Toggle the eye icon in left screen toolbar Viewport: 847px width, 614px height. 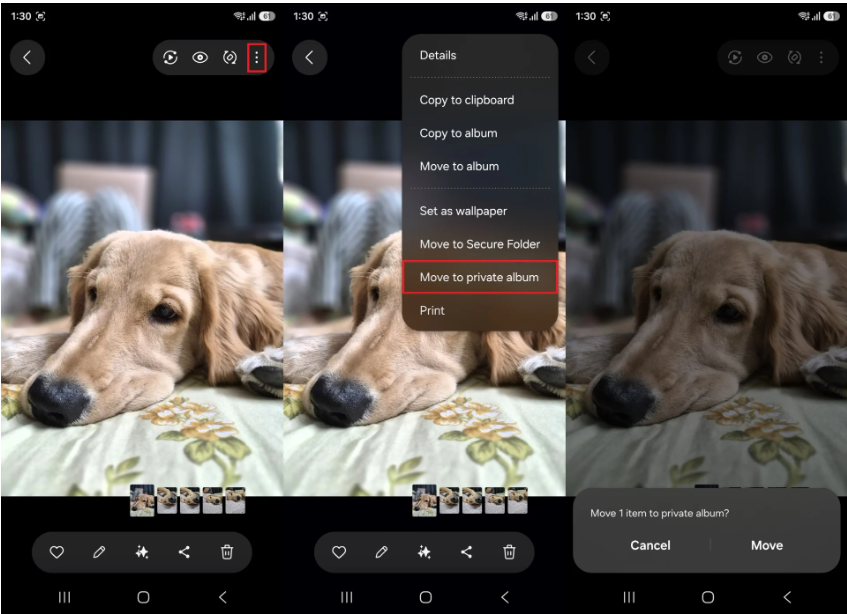point(200,58)
